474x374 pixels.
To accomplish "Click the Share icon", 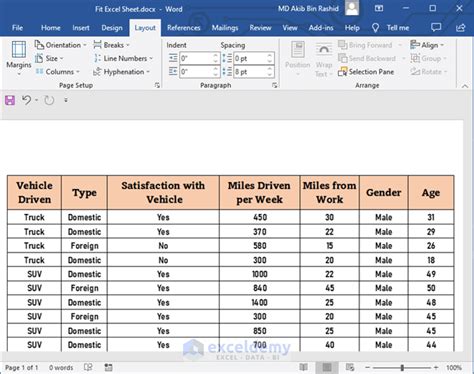I will [x=461, y=28].
